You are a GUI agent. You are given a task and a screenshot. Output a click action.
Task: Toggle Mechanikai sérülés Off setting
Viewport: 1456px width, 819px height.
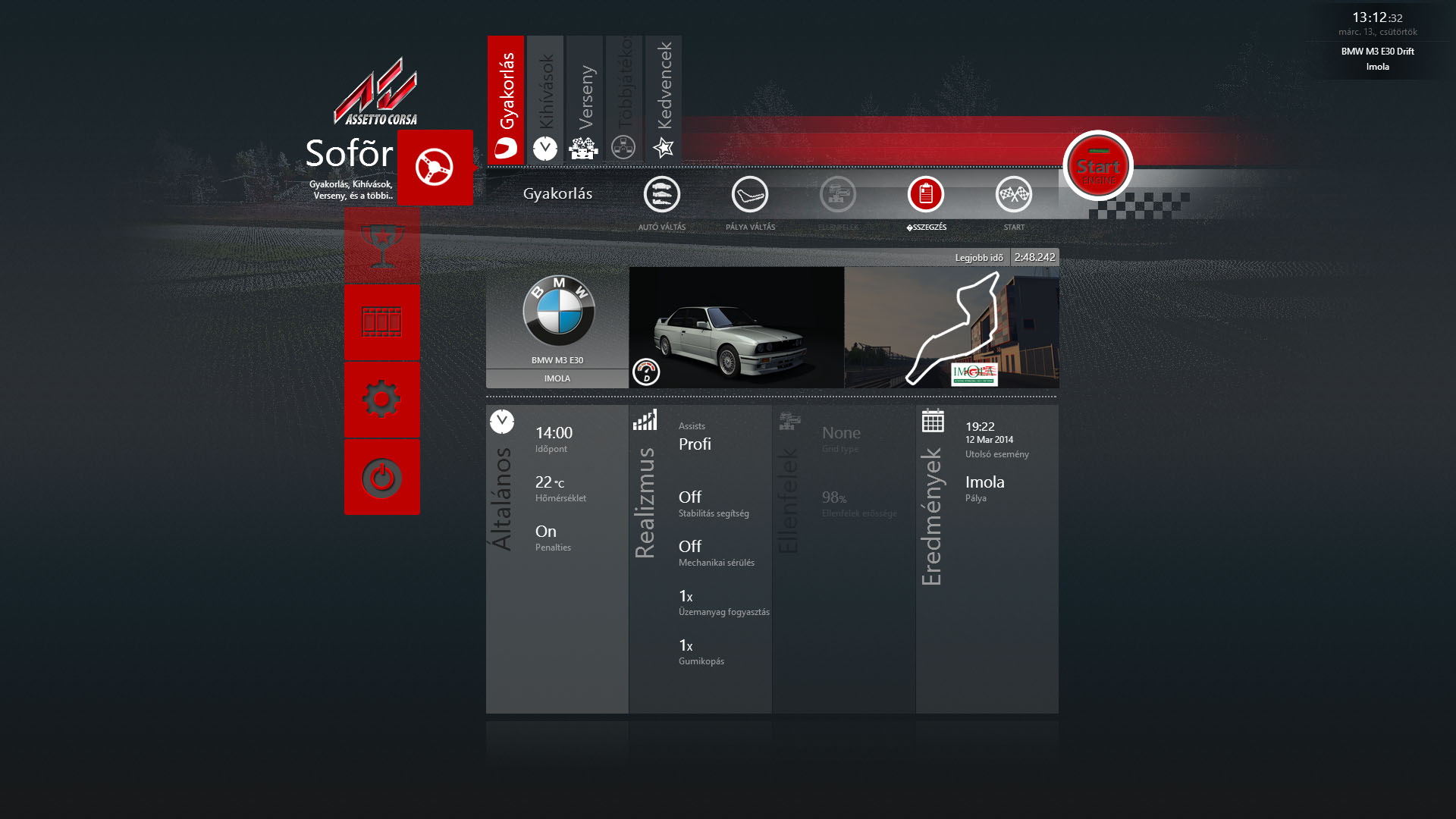(690, 547)
